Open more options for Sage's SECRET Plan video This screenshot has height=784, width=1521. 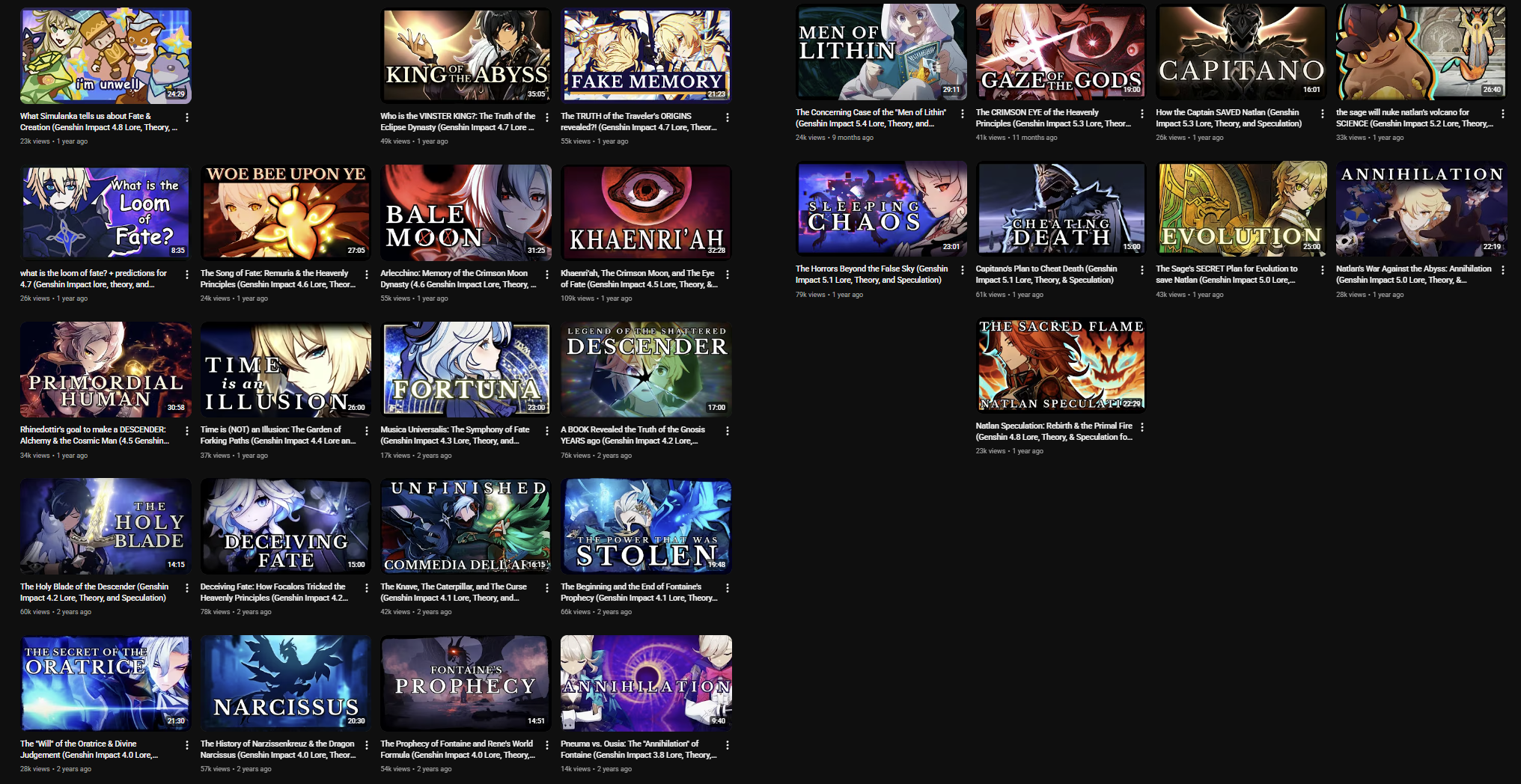pos(1323,270)
